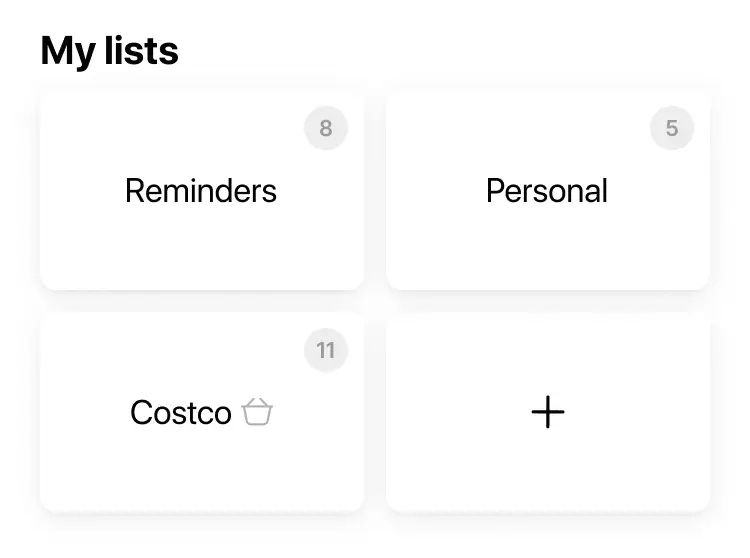Click the plus icon to add list
Viewport: 750px width, 558px height.
pyautogui.click(x=548, y=412)
